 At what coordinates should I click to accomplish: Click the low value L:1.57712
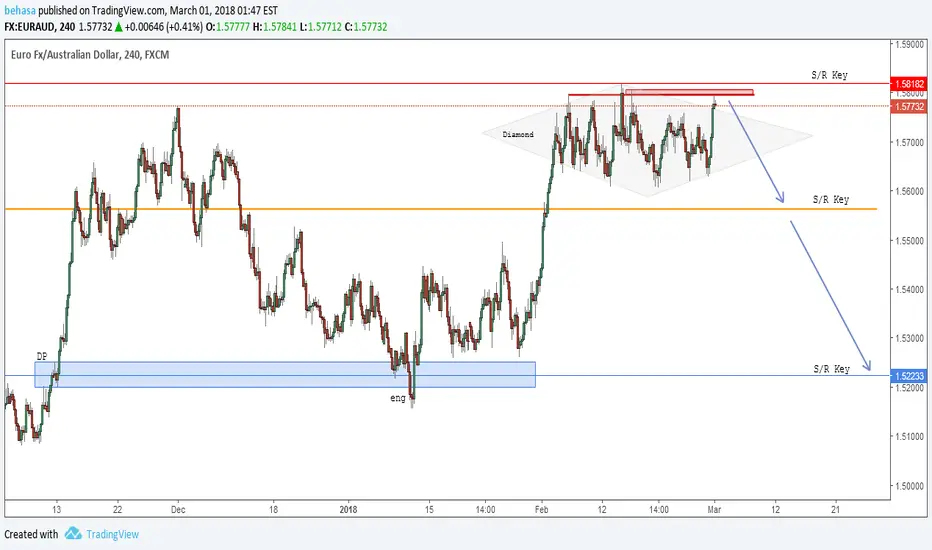click(320, 27)
